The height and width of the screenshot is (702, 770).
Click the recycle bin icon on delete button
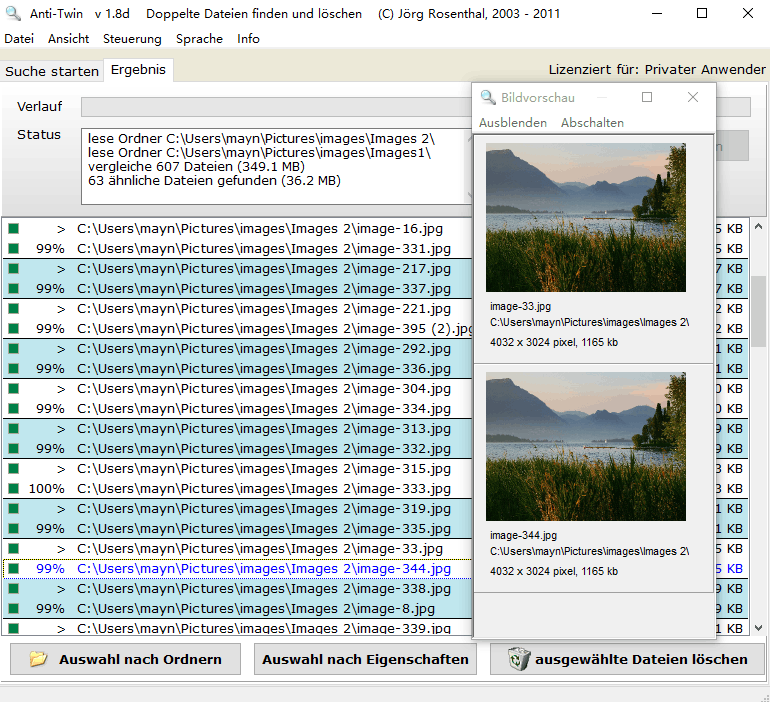[x=519, y=659]
